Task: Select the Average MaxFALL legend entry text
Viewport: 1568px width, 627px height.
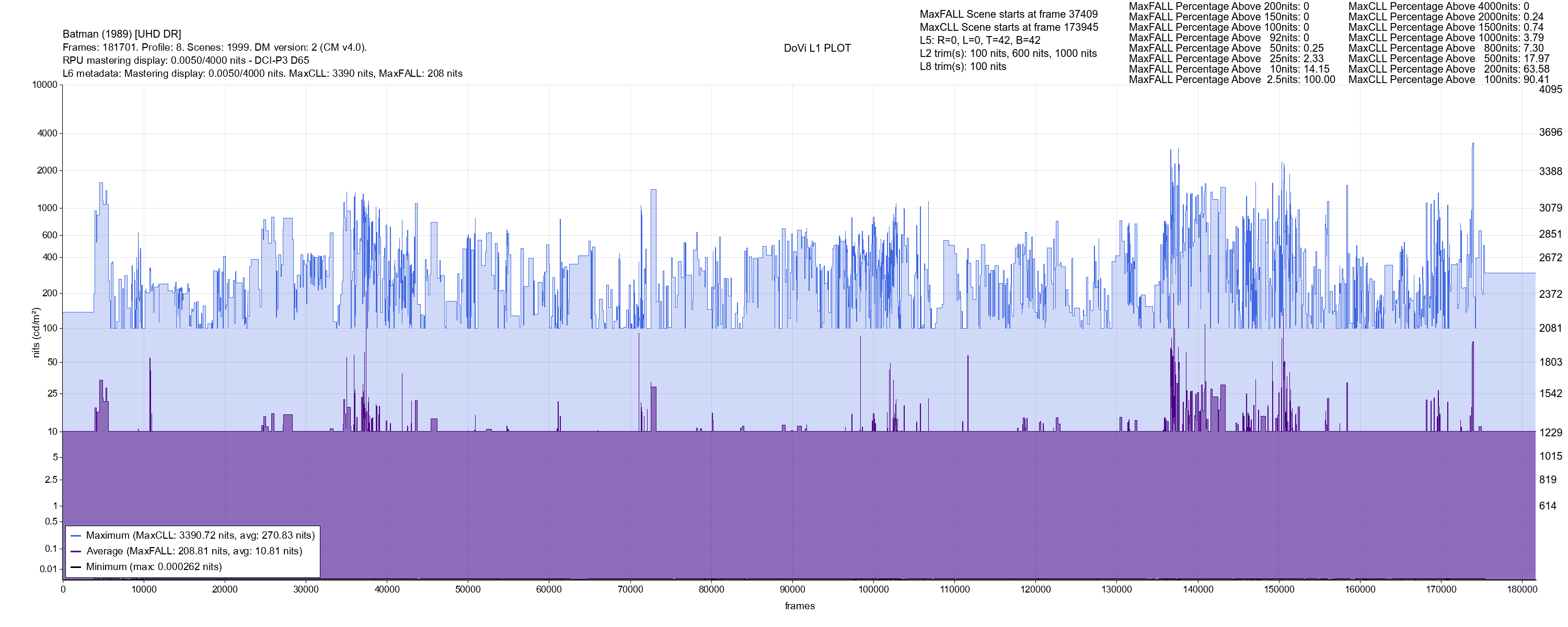Action: pyautogui.click(x=194, y=552)
